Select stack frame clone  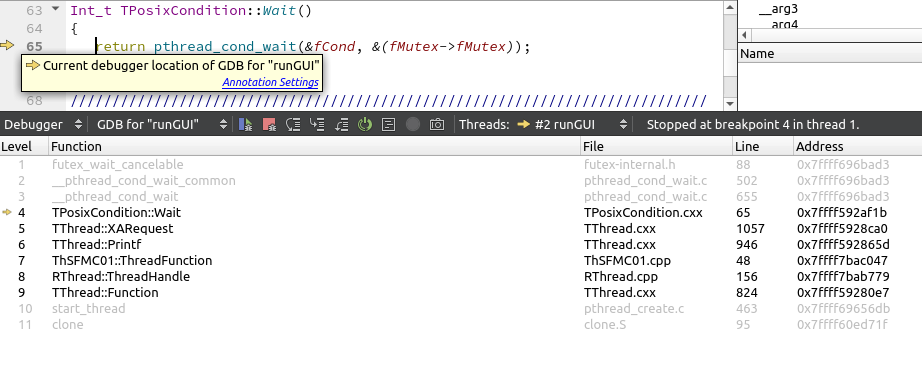pyautogui.click(x=68, y=325)
